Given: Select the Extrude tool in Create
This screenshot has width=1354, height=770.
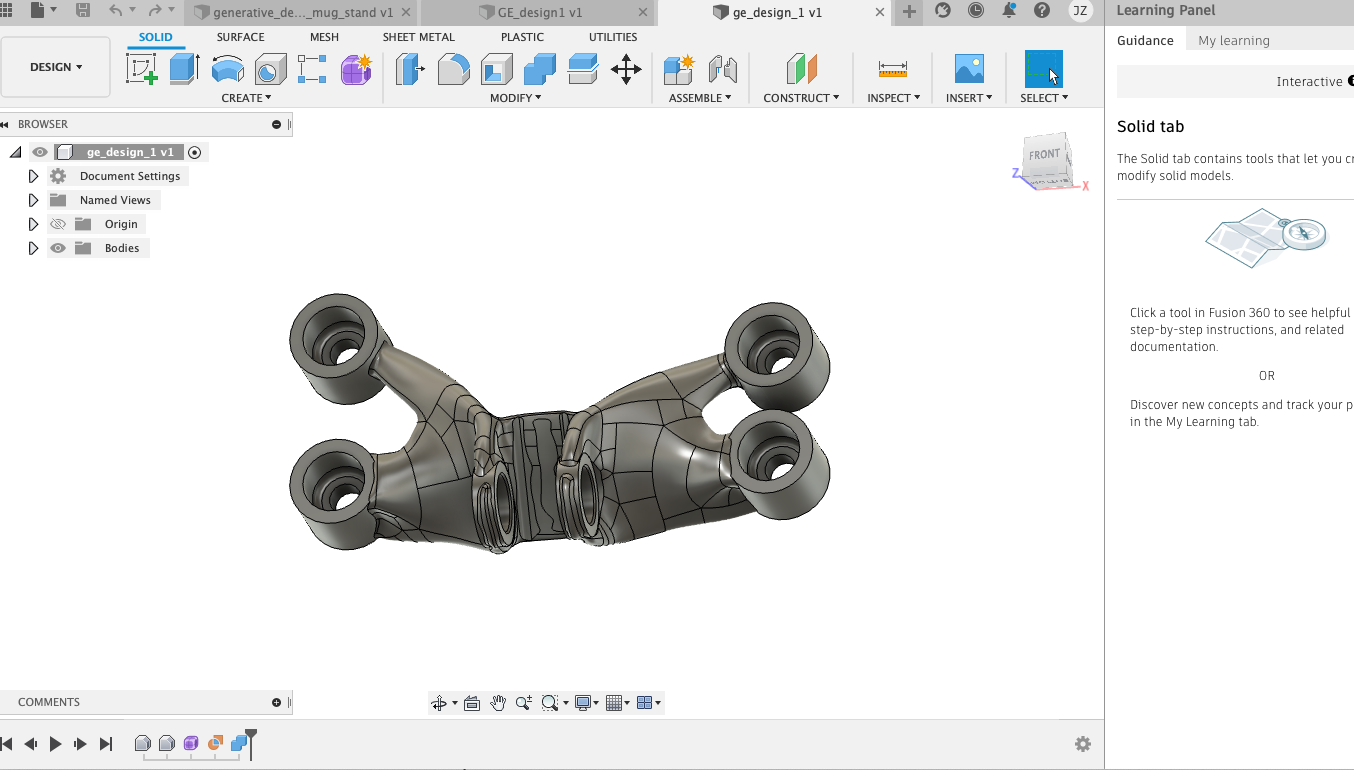Looking at the screenshot, I should pyautogui.click(x=184, y=69).
